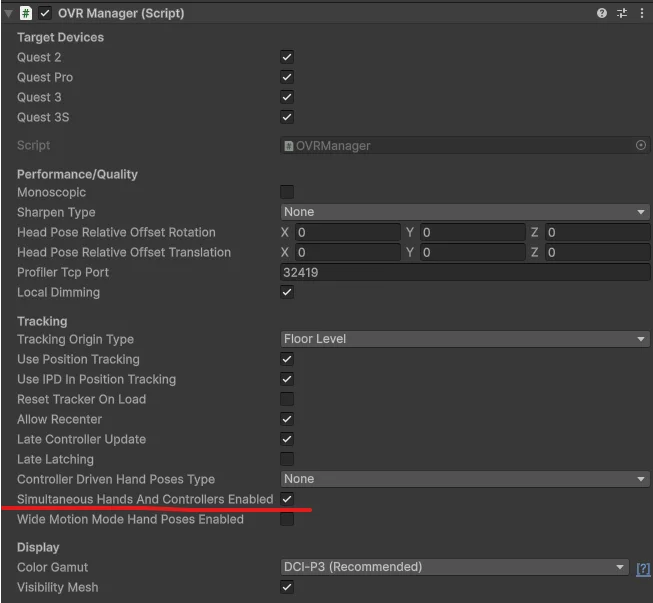Viewport: 653px width, 603px height.
Task: Click the object picker circle for Script field
Action: click(x=641, y=145)
